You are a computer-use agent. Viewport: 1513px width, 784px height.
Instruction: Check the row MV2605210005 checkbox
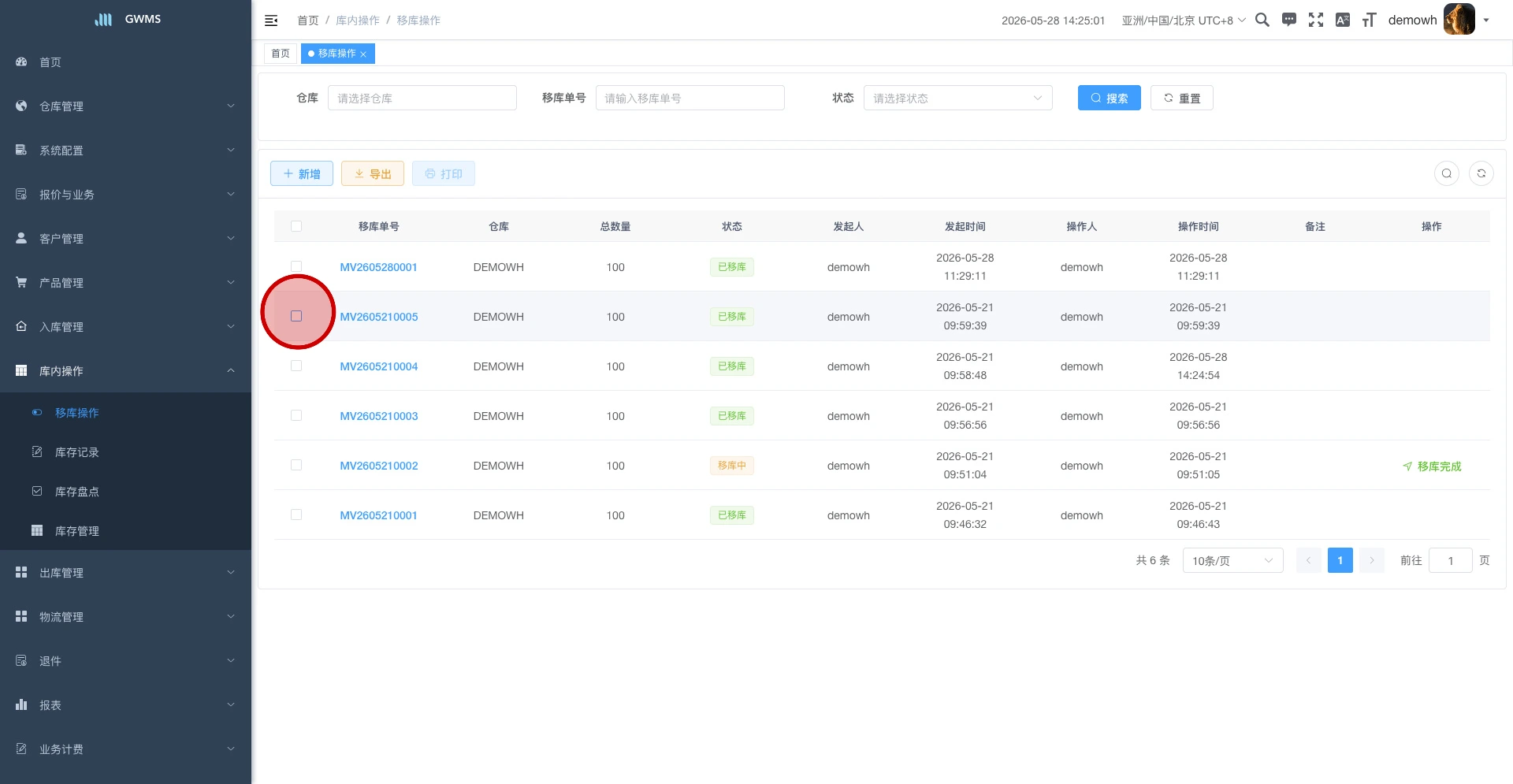coord(296,316)
